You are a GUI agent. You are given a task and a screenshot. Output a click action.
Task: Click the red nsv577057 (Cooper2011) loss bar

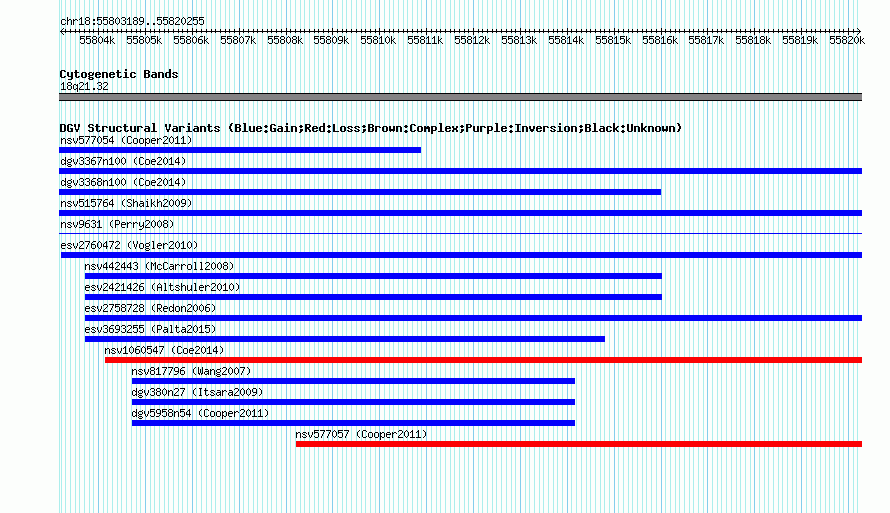579,444
